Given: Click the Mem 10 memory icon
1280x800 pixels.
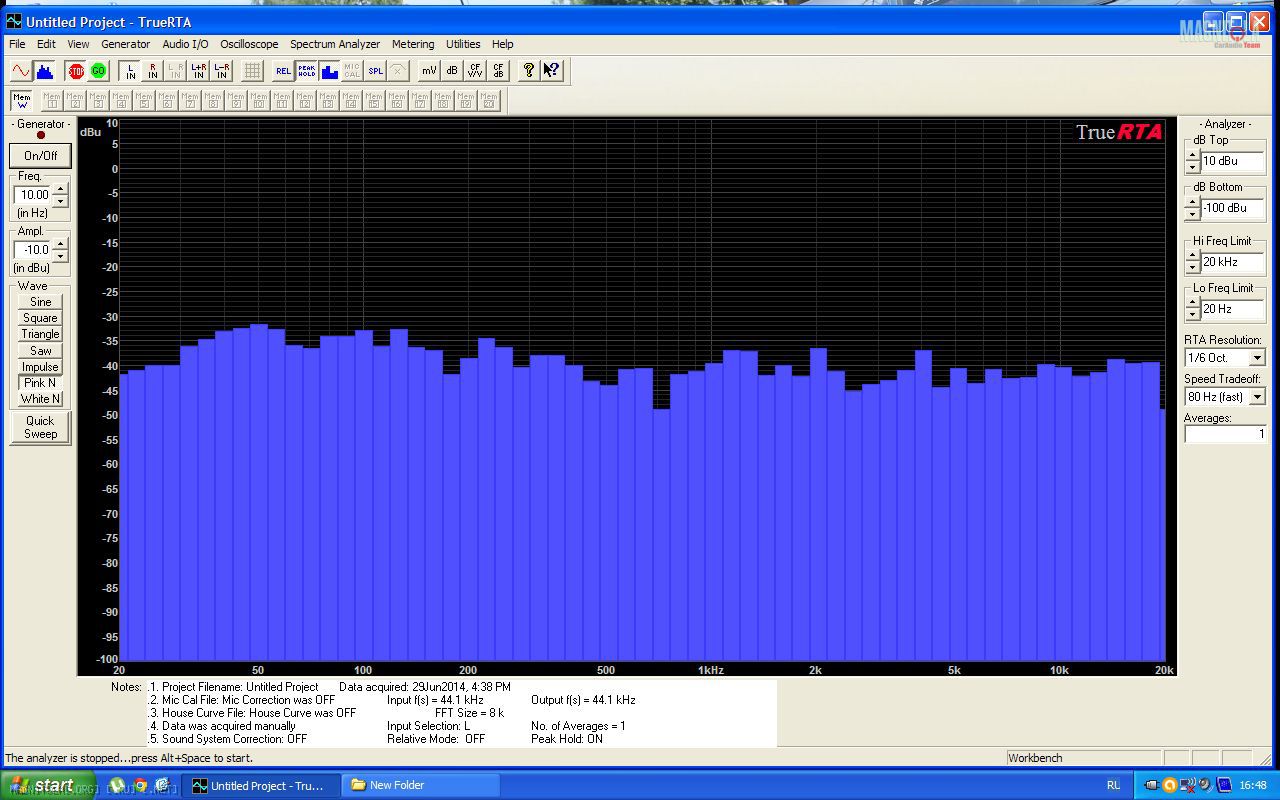Looking at the screenshot, I should click(x=259, y=100).
